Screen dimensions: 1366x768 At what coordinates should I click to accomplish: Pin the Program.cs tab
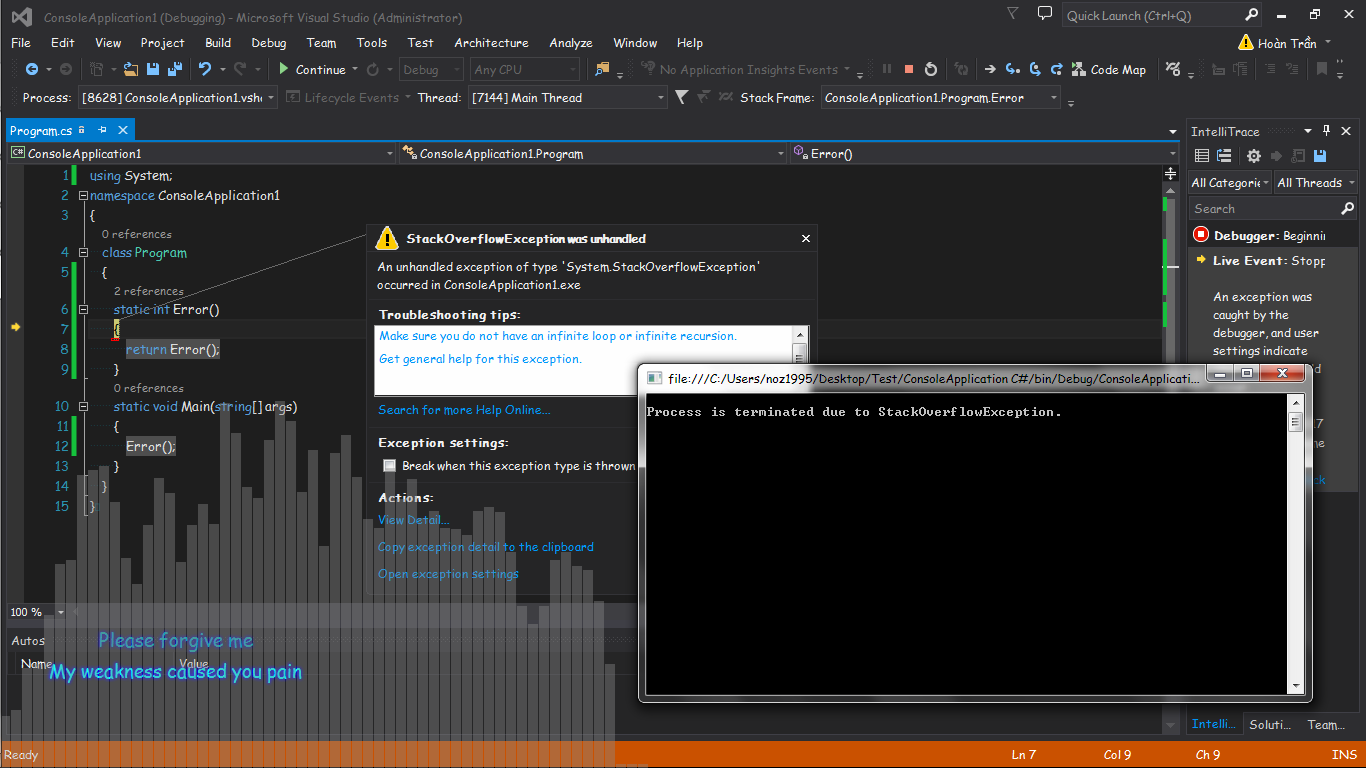pos(102,131)
